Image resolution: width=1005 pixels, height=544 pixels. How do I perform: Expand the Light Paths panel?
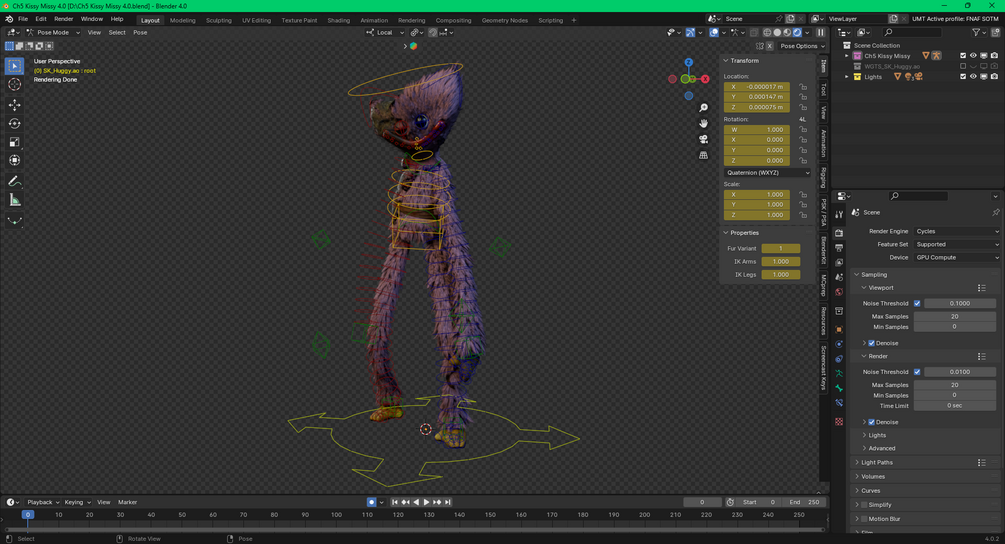pos(876,462)
